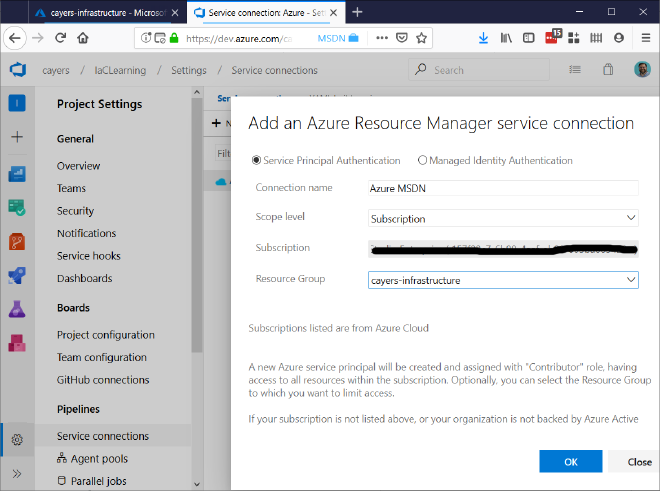Click the Close button in dialog
This screenshot has width=660, height=491.
pos(639,462)
